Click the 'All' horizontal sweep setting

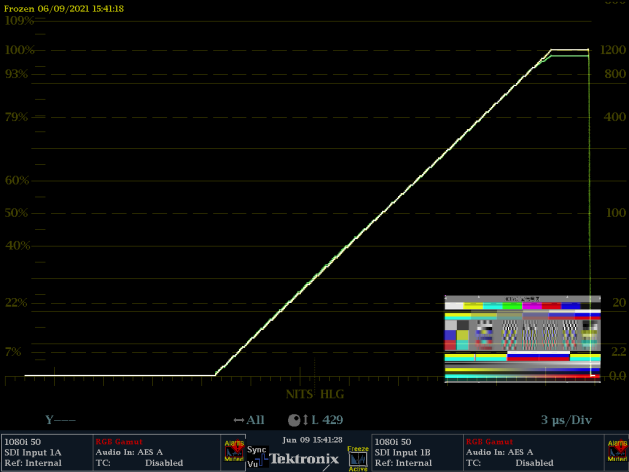coord(255,420)
